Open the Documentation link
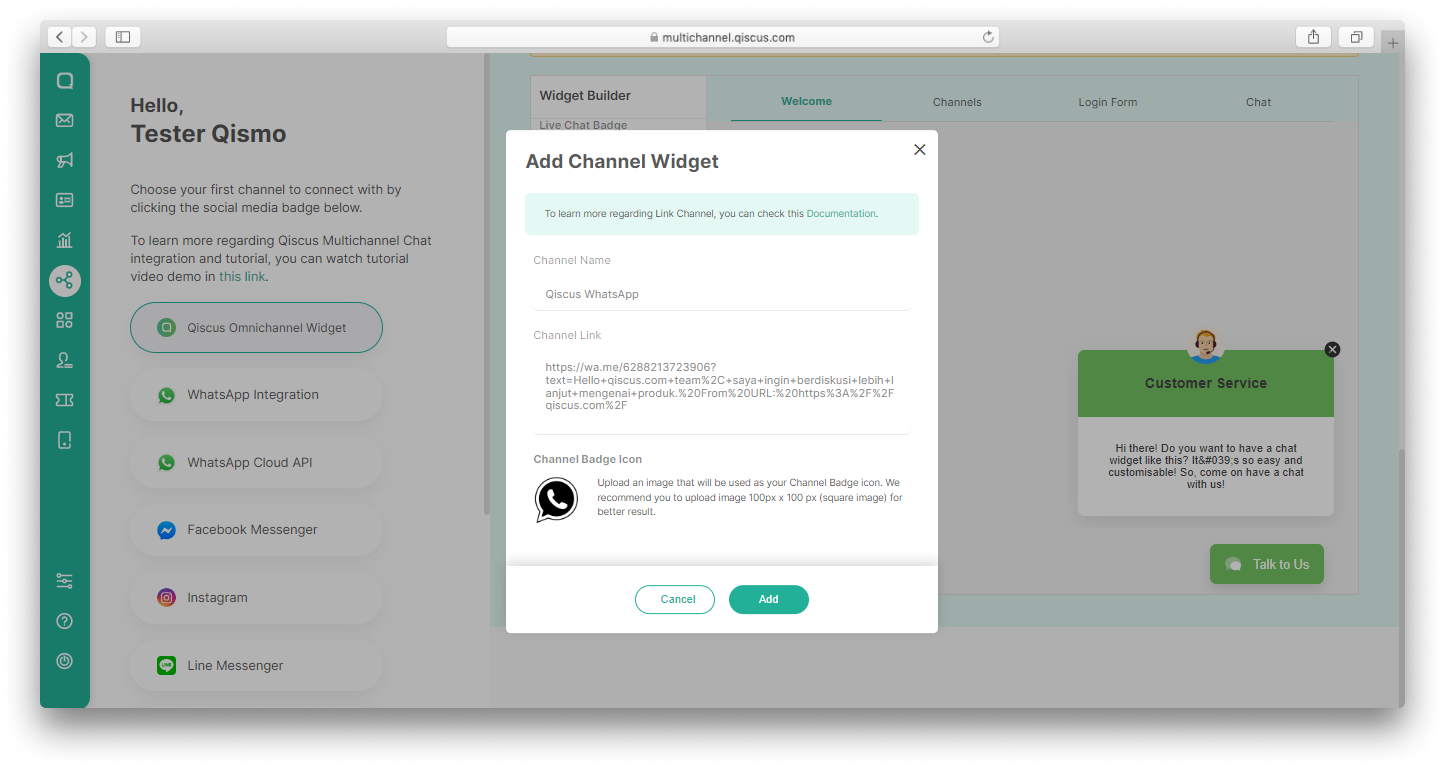 click(x=841, y=213)
